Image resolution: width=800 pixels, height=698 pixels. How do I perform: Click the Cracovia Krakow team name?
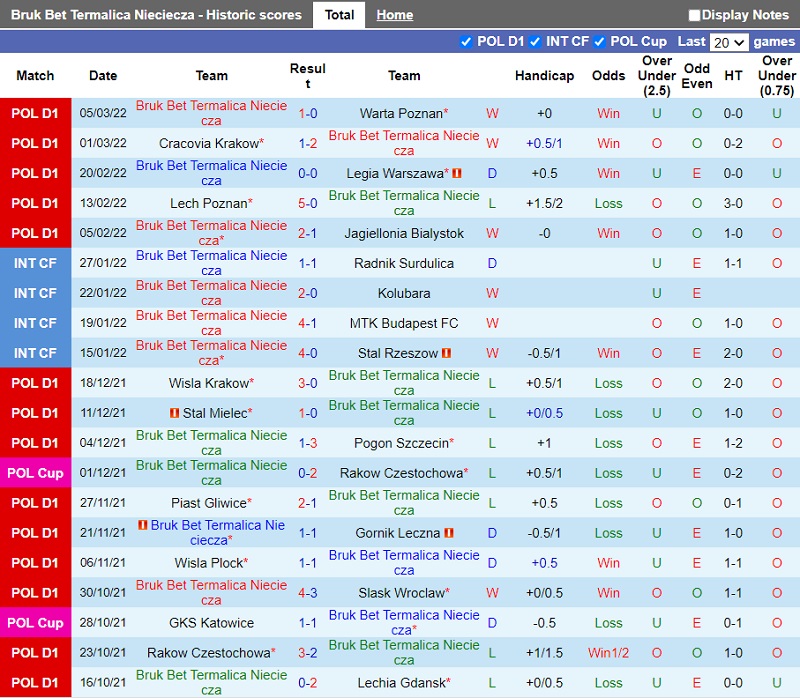pos(208,143)
